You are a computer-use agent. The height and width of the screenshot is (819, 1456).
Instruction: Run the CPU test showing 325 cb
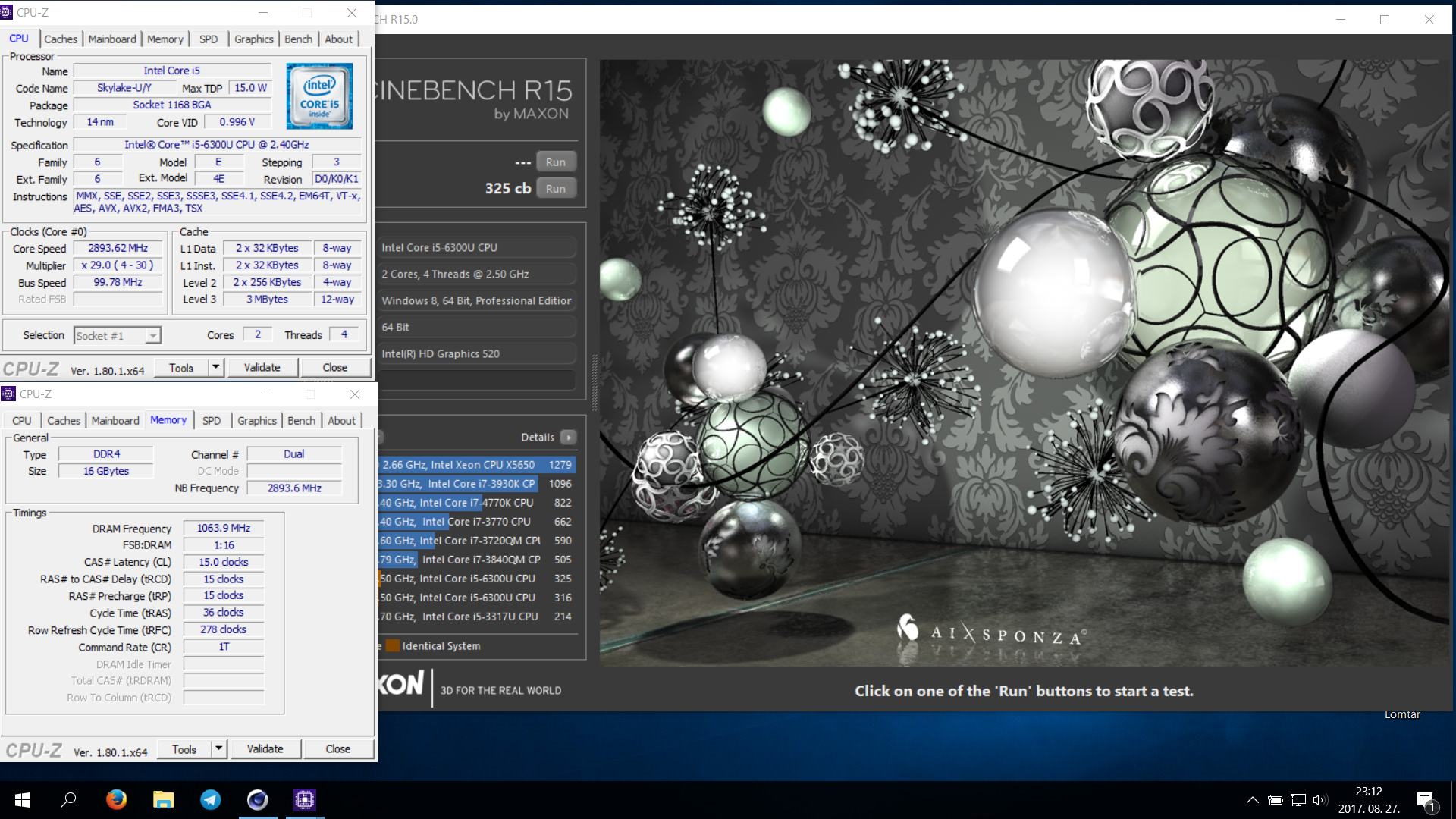[x=556, y=189]
